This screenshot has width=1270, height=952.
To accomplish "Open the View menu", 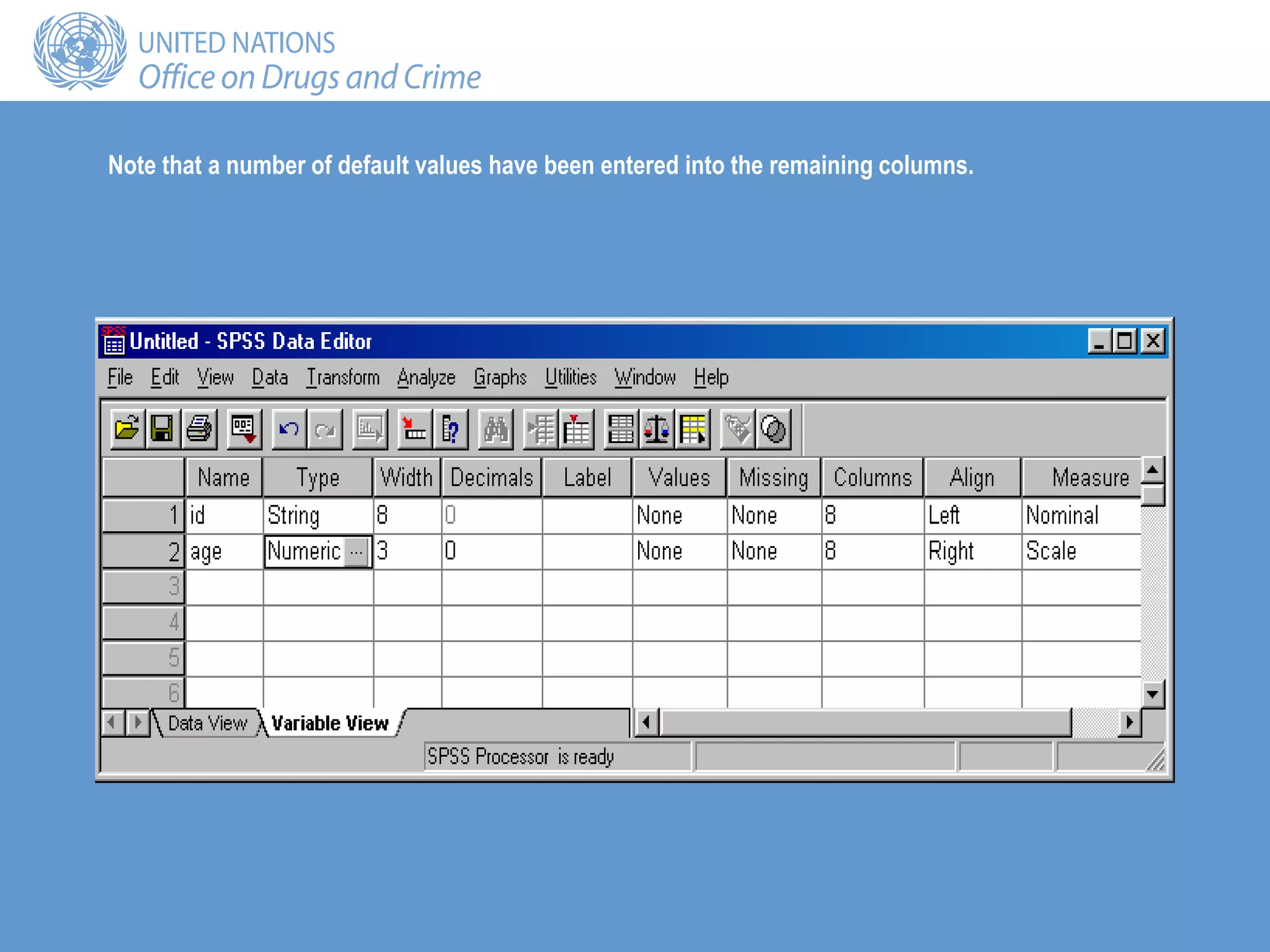I will click(x=215, y=377).
